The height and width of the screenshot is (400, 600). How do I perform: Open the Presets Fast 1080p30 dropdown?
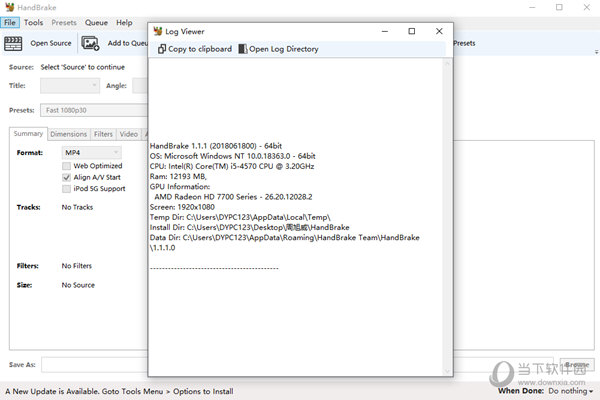tap(94, 110)
